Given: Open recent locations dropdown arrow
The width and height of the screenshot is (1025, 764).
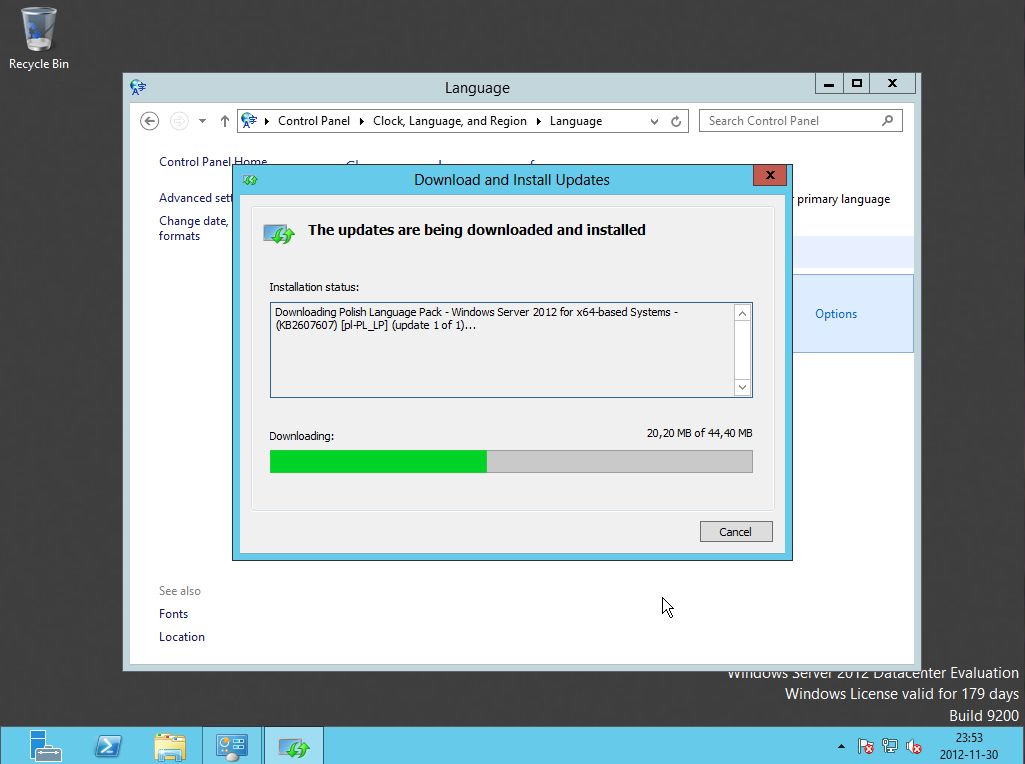Looking at the screenshot, I should click(x=203, y=121).
